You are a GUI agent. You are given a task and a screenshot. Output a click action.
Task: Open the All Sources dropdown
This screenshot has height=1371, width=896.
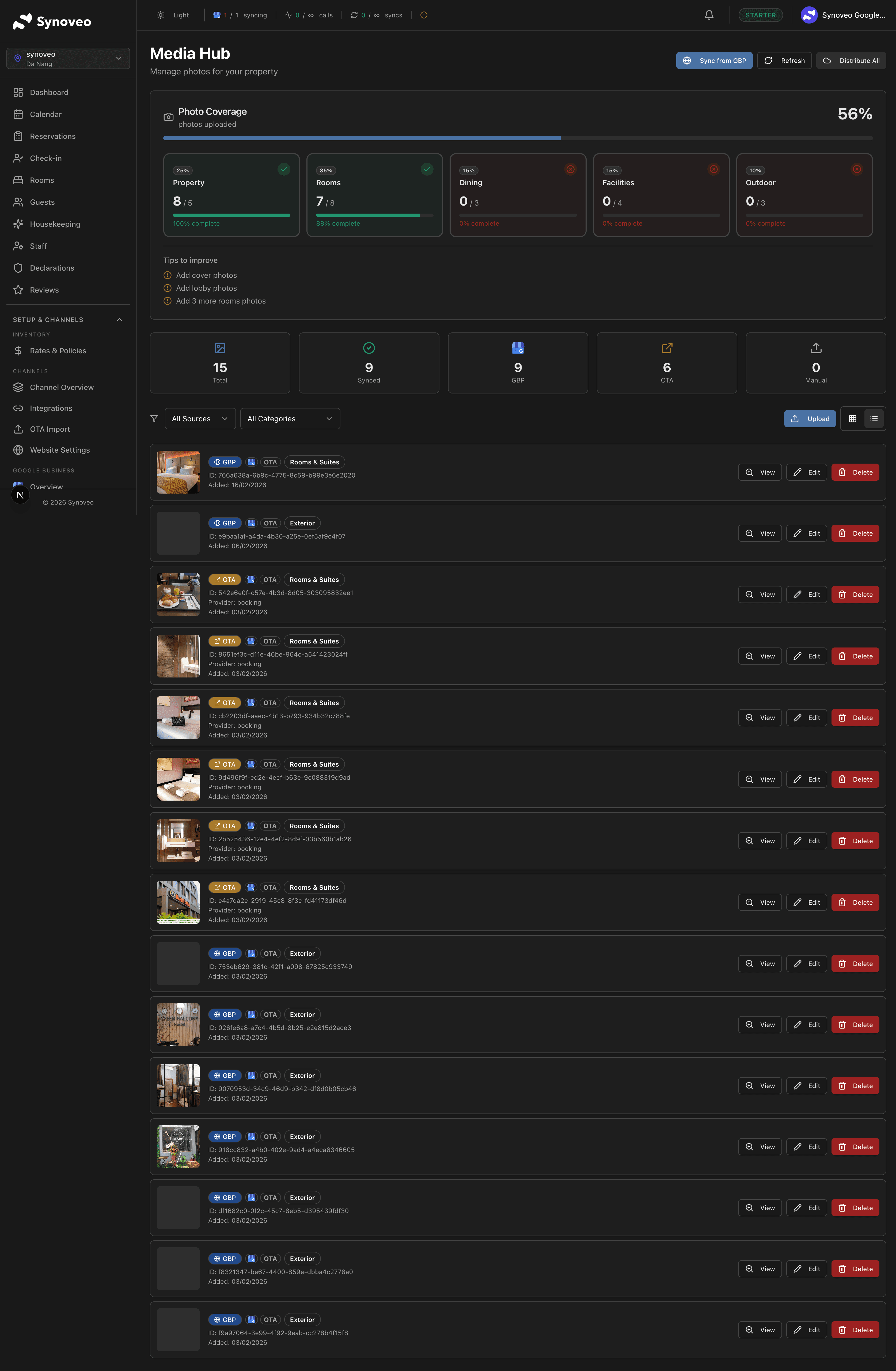(200, 418)
